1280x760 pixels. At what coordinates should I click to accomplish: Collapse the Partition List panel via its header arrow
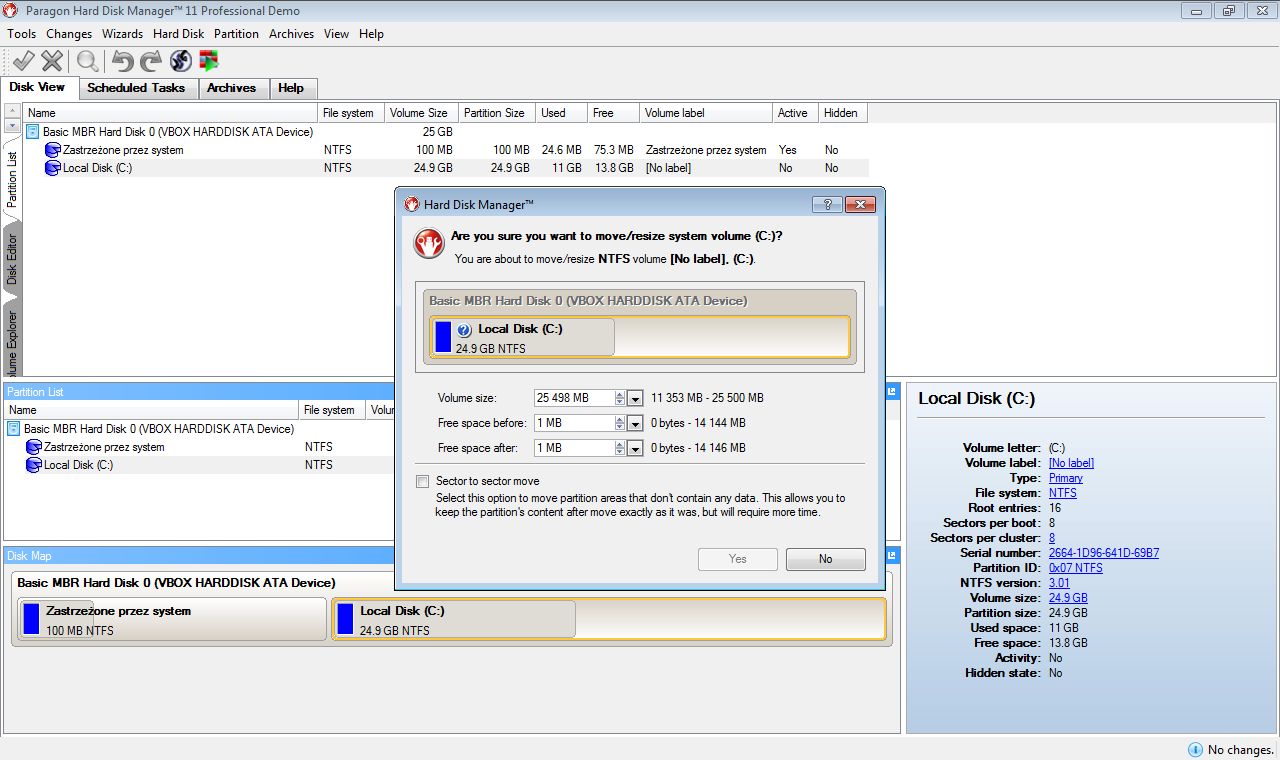click(893, 392)
